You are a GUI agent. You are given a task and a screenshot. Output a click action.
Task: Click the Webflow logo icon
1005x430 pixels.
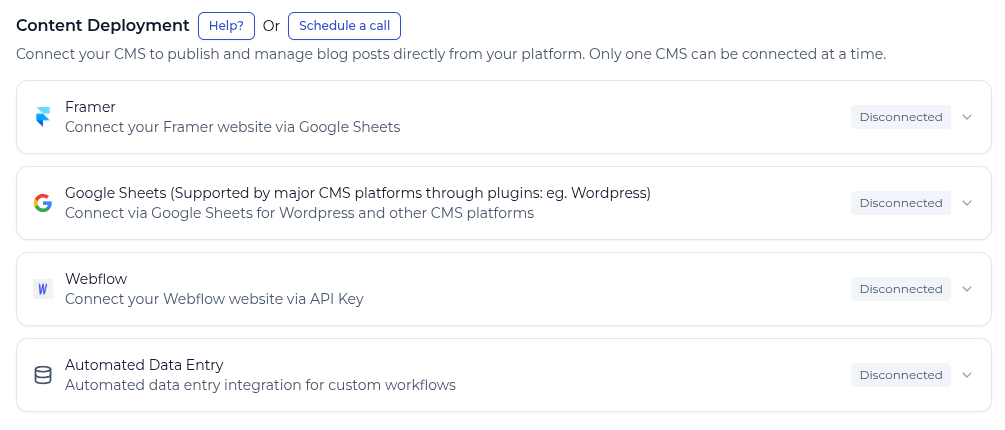point(43,289)
